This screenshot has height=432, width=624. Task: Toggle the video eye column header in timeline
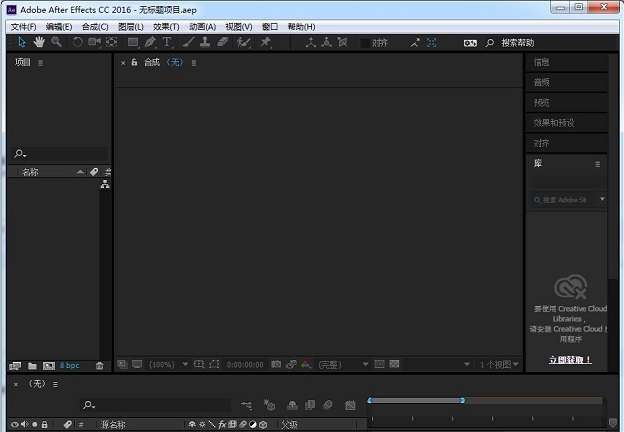(x=14, y=425)
